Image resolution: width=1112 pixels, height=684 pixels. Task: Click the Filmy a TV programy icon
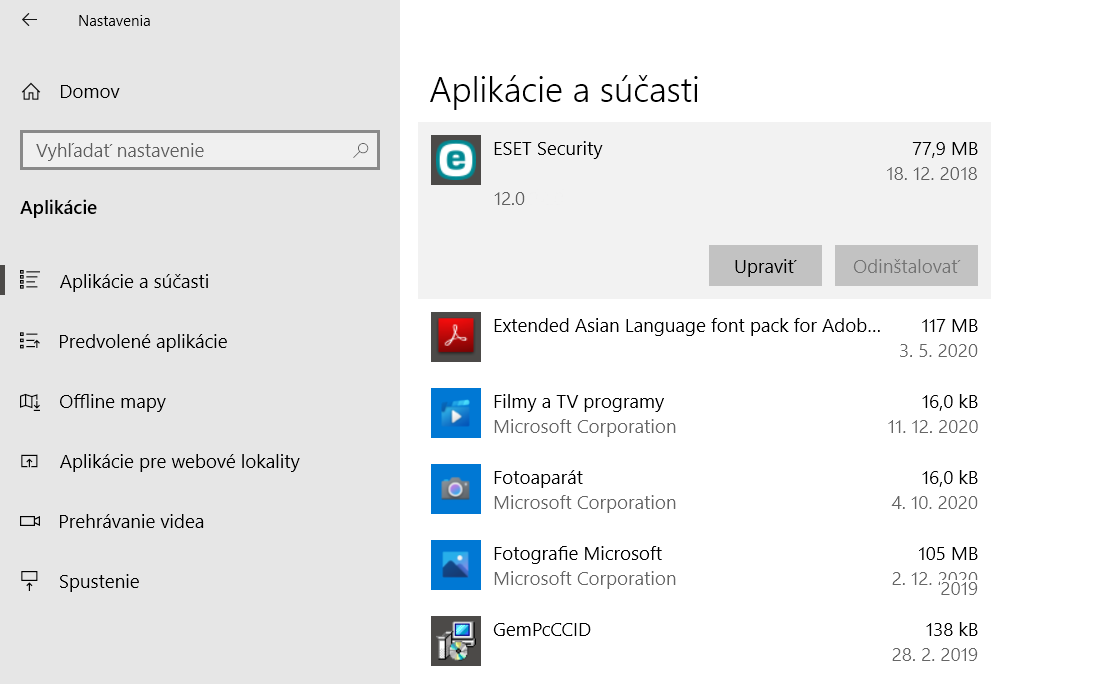(456, 413)
